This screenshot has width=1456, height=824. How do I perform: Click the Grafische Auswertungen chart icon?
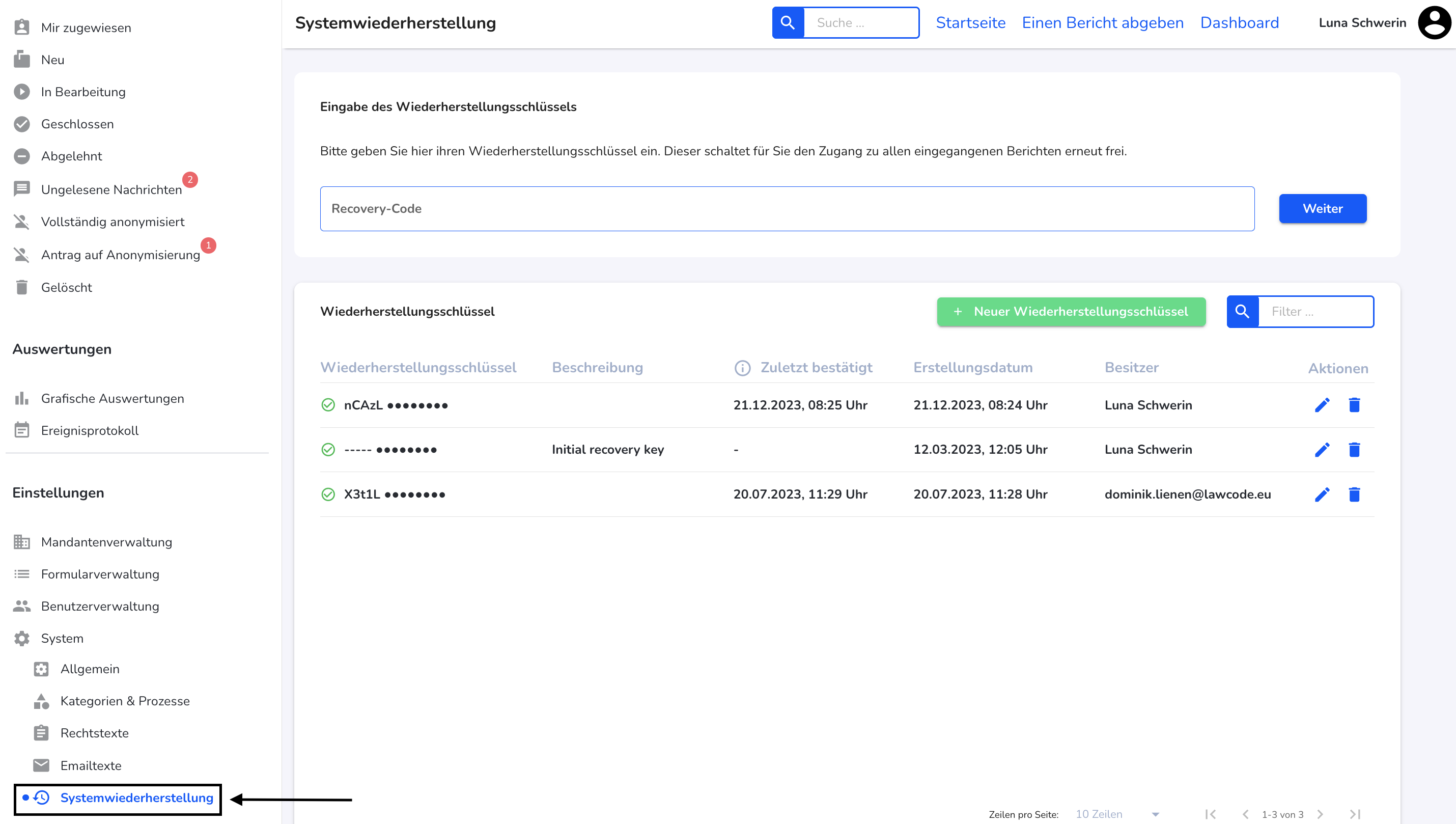point(21,398)
